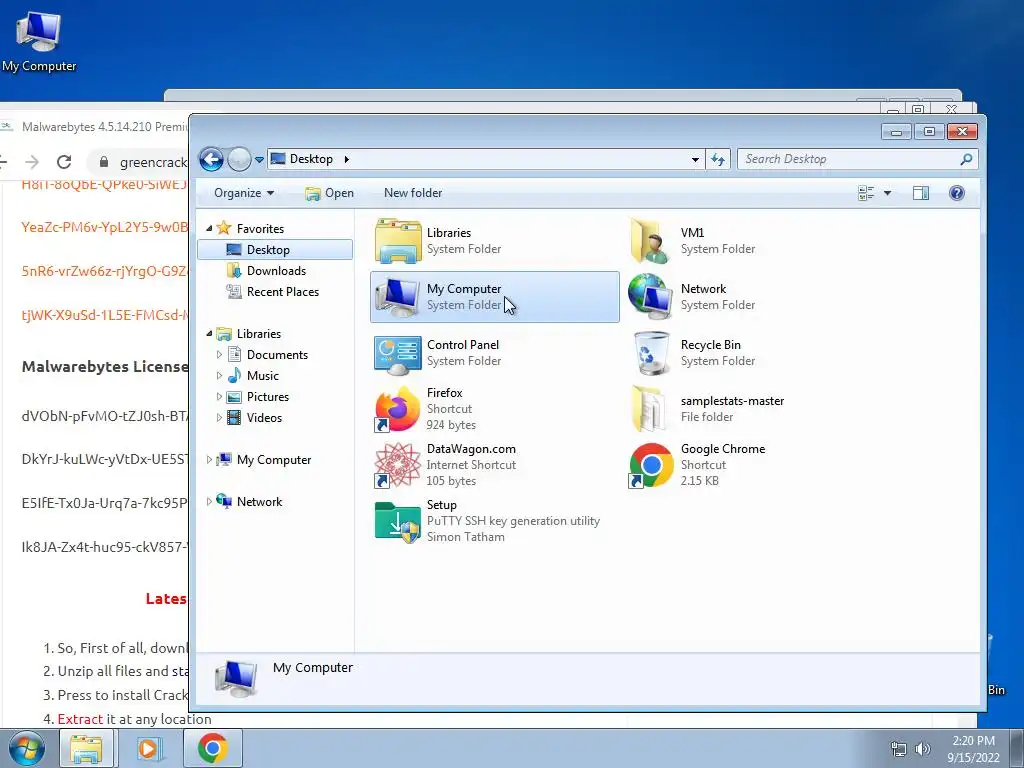Expand the Documents library node
The image size is (1024, 768).
pyautogui.click(x=219, y=355)
